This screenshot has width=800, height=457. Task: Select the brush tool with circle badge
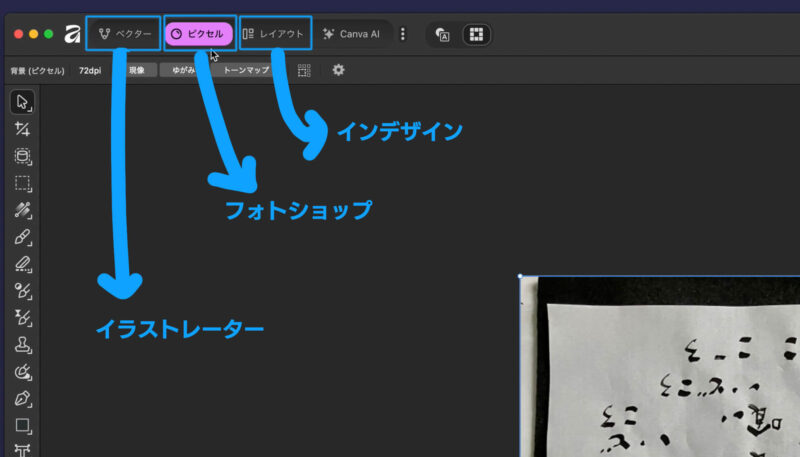coord(22,291)
